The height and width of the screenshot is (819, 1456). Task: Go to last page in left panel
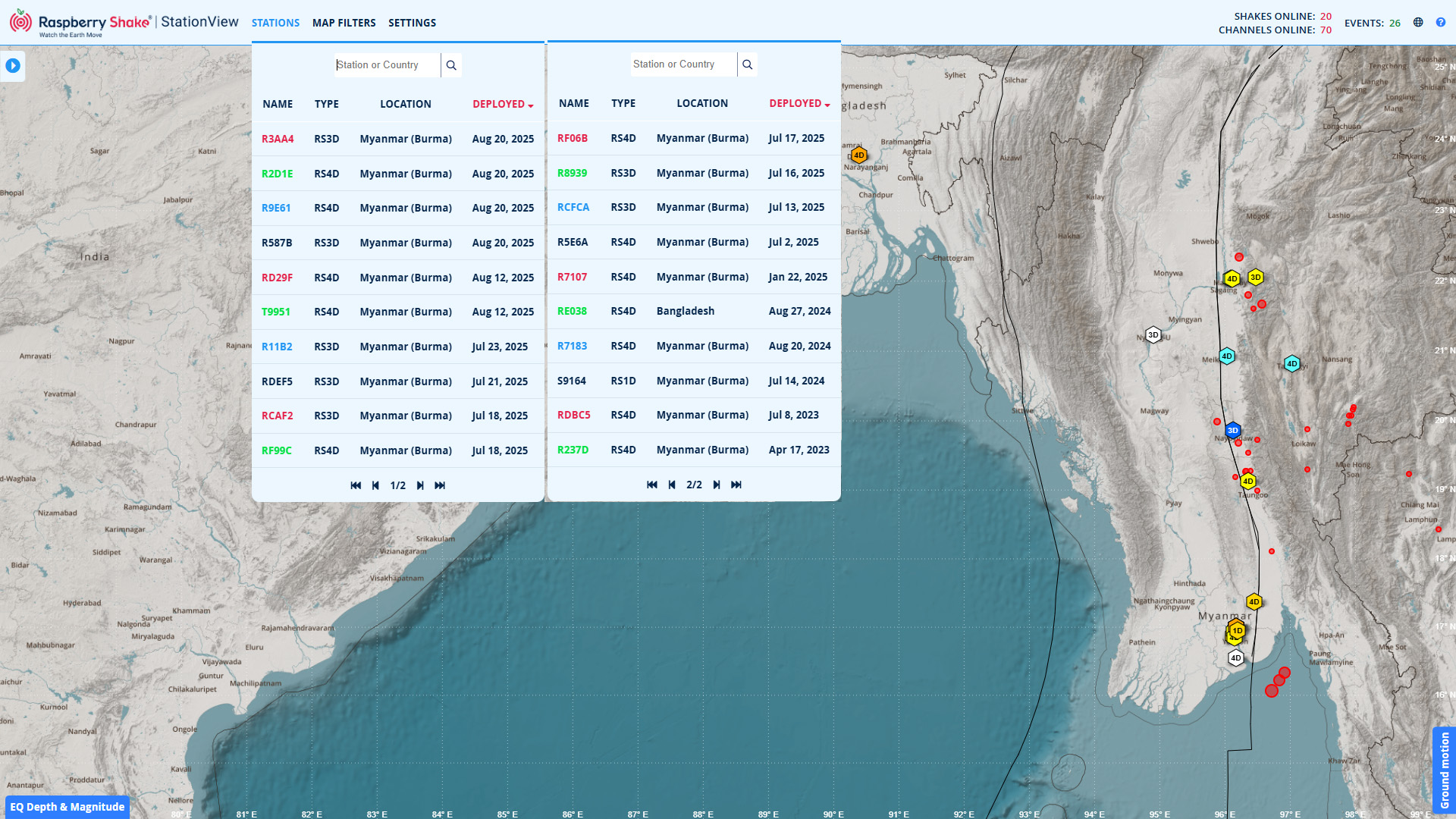(440, 485)
